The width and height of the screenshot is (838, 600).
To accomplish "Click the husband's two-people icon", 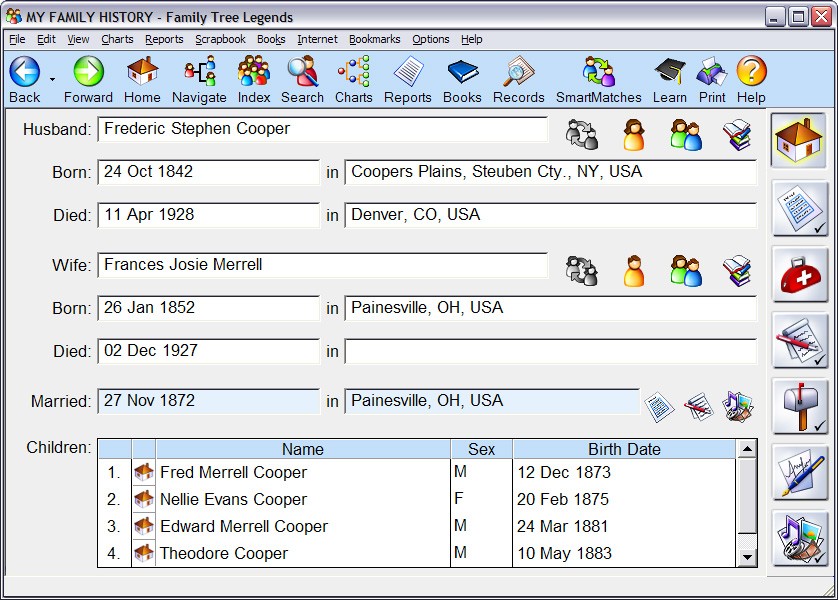I will [686, 134].
